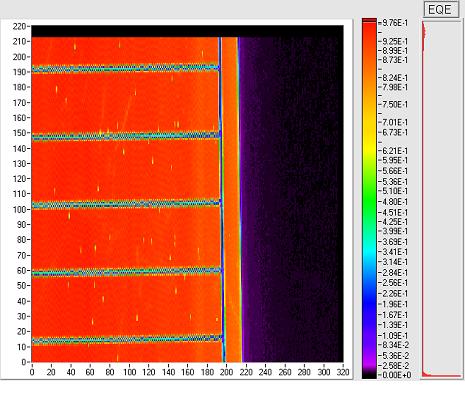Click the 150 tick label on the vertical axis
Viewport: 465px width, 398px height.
[x=20, y=133]
